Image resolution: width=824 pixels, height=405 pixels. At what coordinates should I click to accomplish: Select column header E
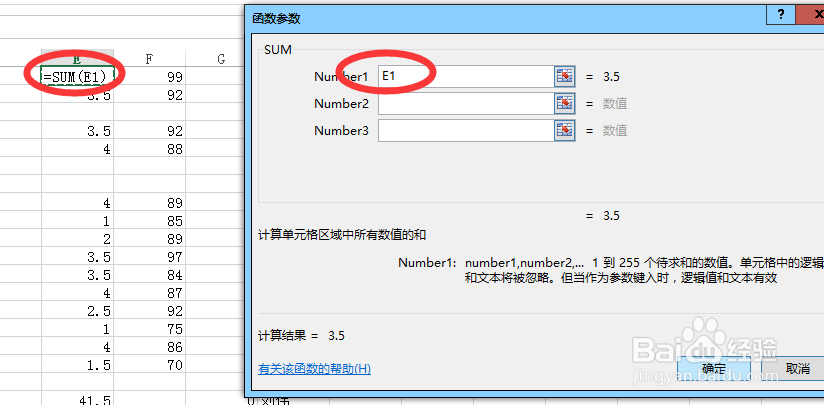pyautogui.click(x=77, y=58)
